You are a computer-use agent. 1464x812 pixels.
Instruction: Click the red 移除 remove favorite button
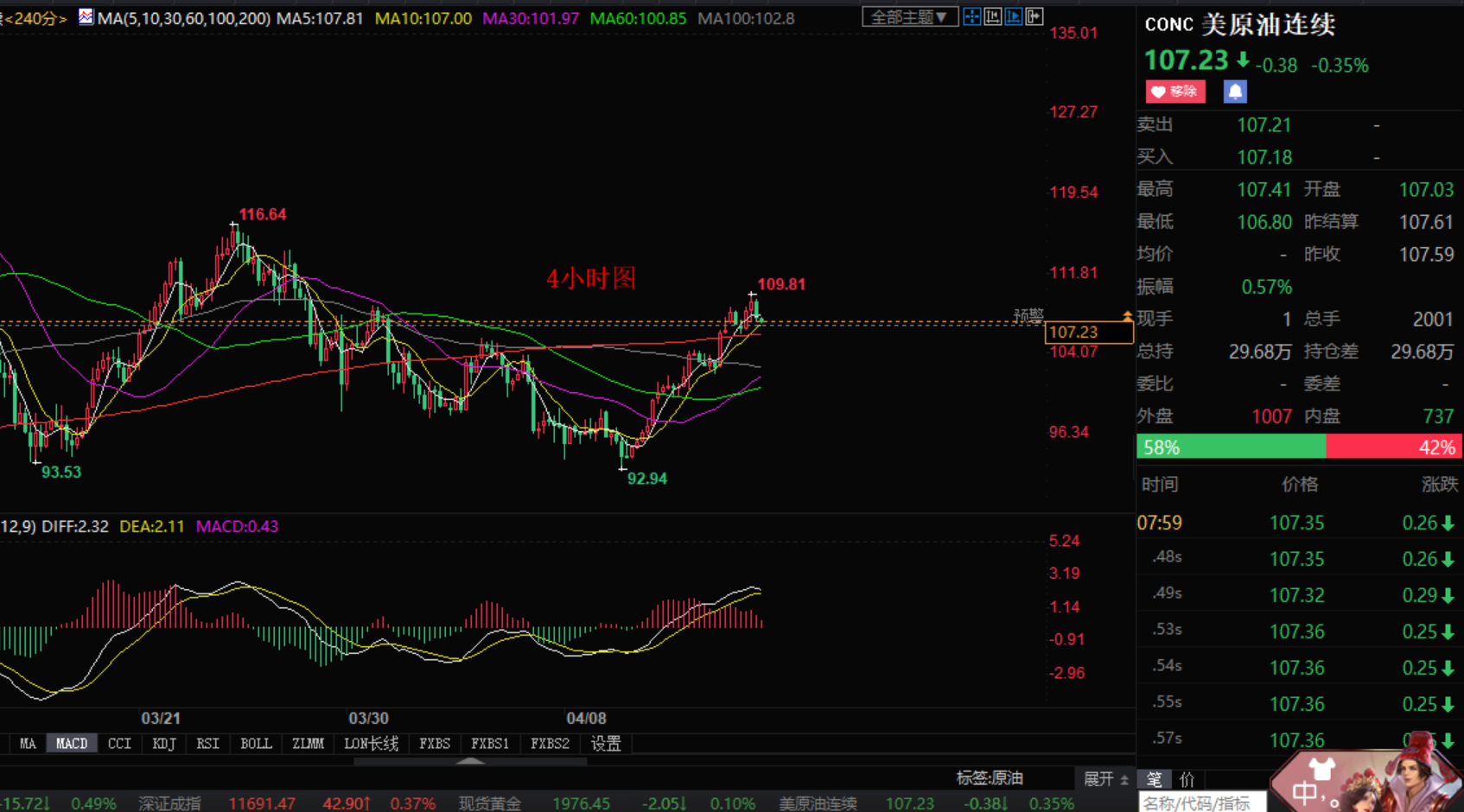pos(1175,92)
